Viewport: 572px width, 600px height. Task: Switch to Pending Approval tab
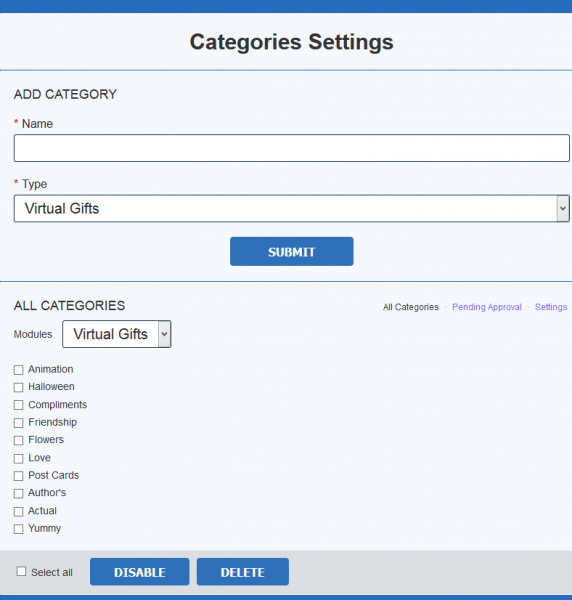(487, 307)
